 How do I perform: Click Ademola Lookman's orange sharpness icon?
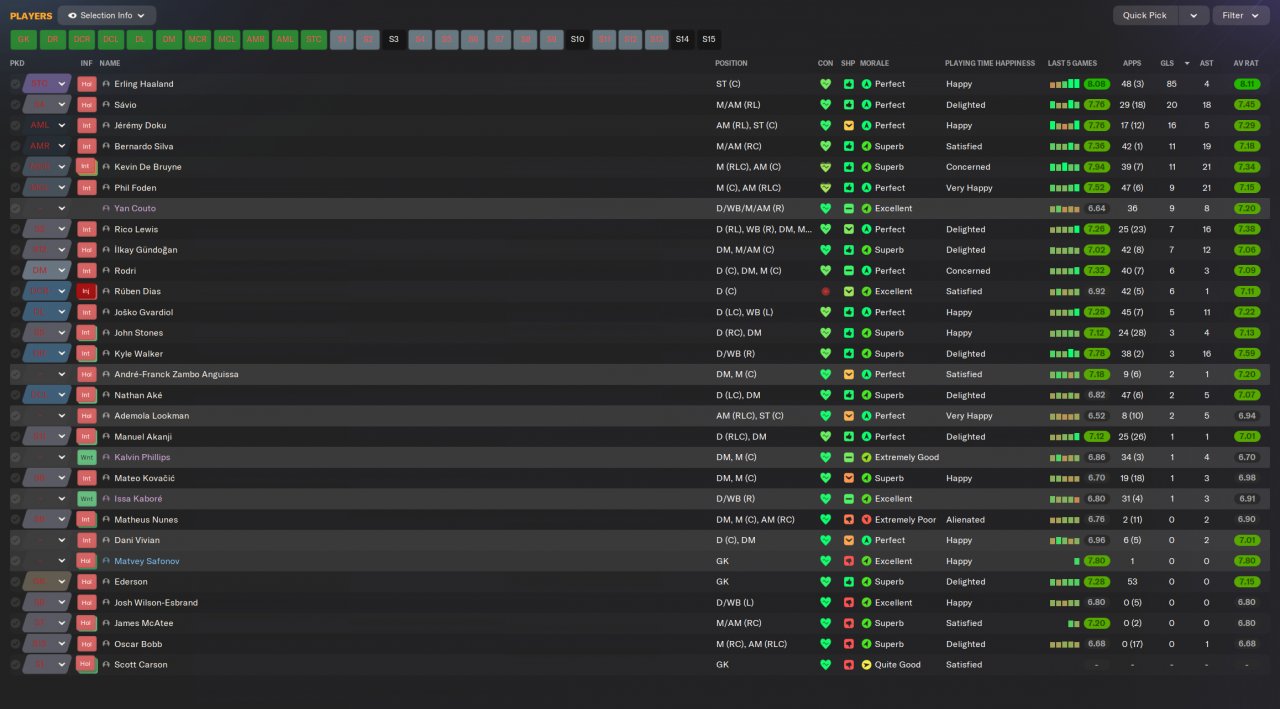pyautogui.click(x=848, y=415)
